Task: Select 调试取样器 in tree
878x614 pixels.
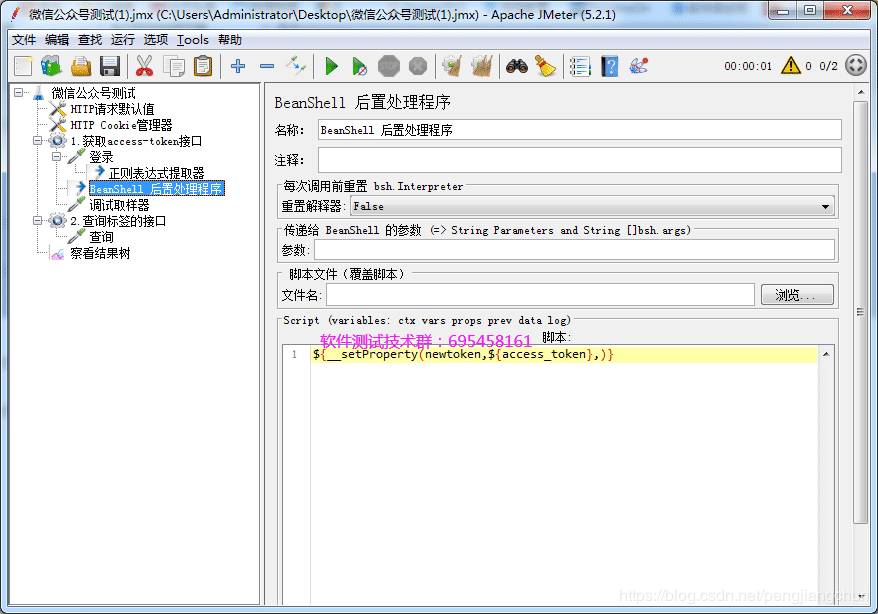Action: (x=119, y=205)
